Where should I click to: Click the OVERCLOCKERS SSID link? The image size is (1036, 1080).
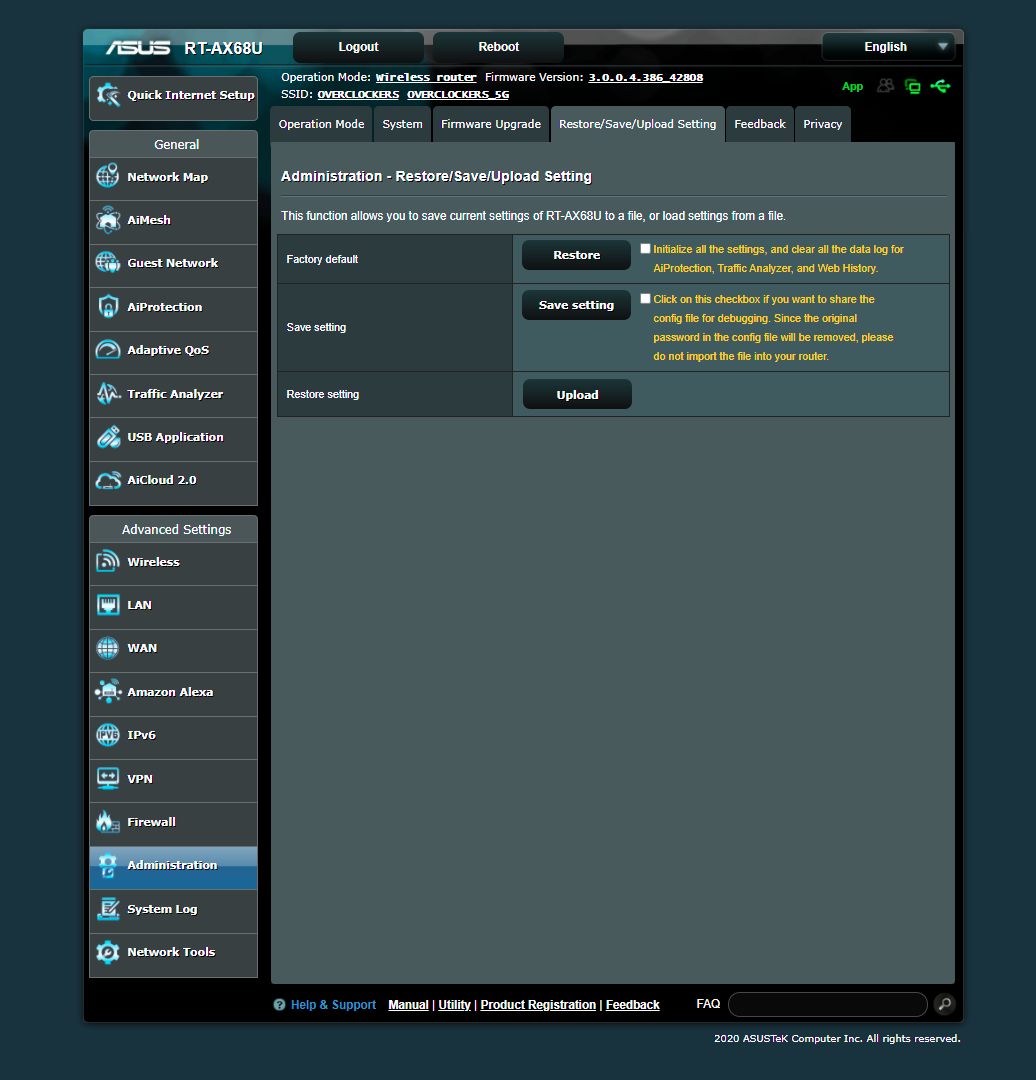point(358,94)
